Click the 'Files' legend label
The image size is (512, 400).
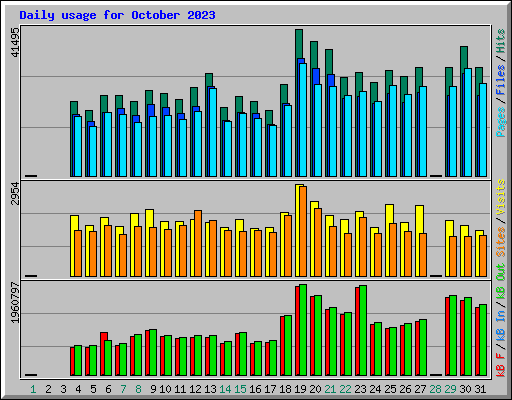pos(501,80)
